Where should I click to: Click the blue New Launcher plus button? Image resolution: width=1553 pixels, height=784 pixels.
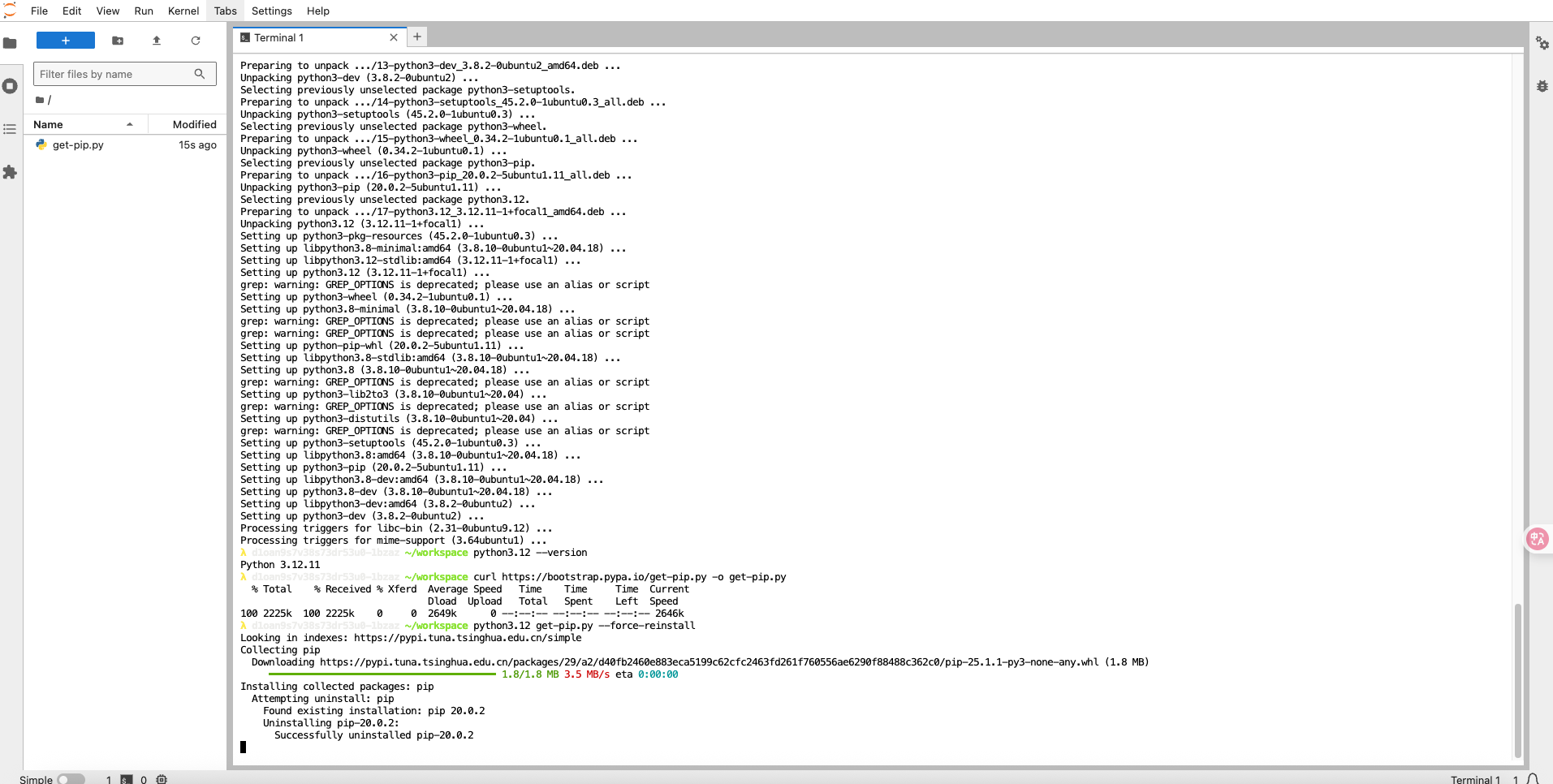pos(66,41)
